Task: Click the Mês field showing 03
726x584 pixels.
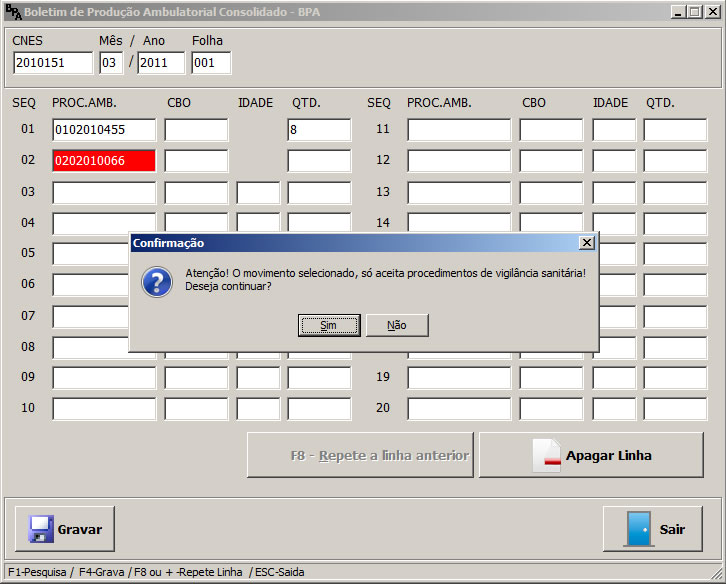Action: coord(110,63)
